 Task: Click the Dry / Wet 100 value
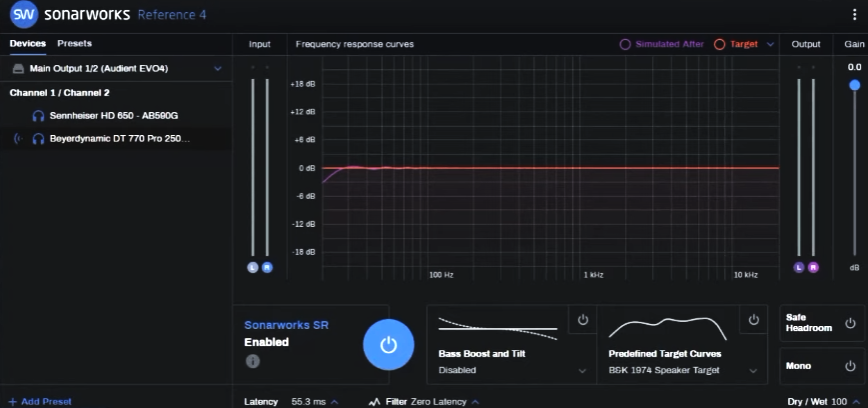[839, 402]
